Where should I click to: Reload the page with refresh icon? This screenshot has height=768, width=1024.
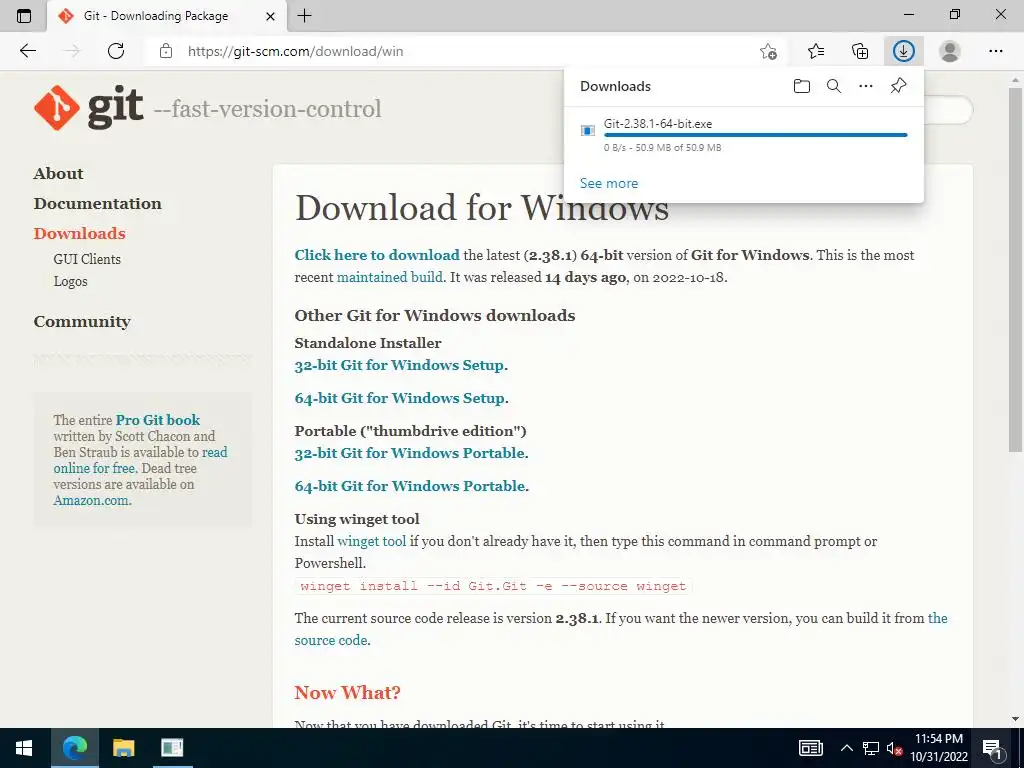point(116,51)
